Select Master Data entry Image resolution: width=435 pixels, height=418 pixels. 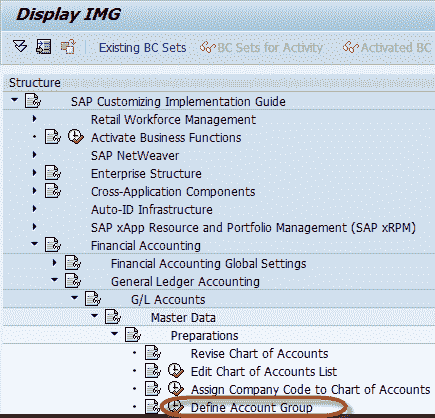(183, 317)
